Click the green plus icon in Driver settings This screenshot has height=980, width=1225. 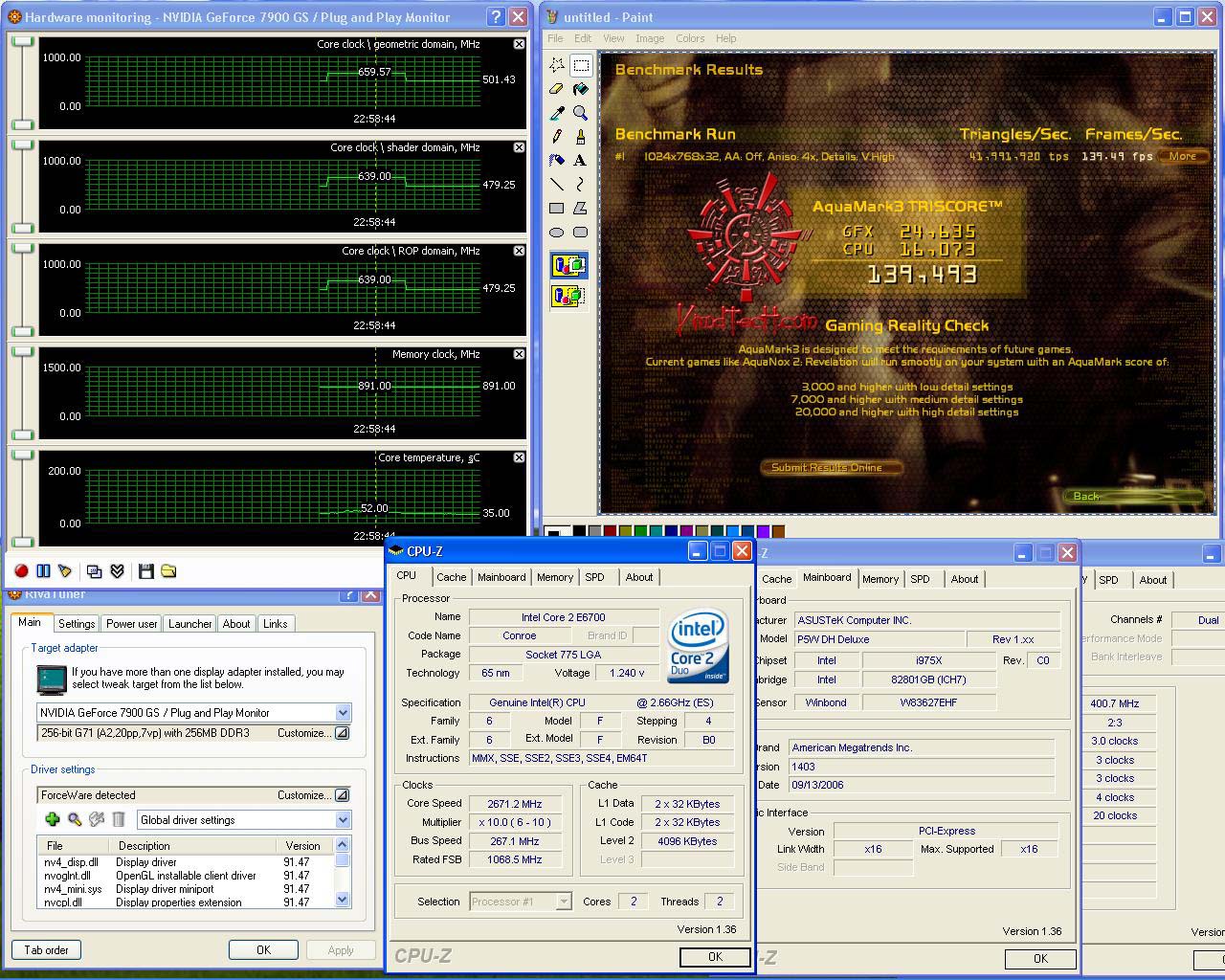coord(53,819)
